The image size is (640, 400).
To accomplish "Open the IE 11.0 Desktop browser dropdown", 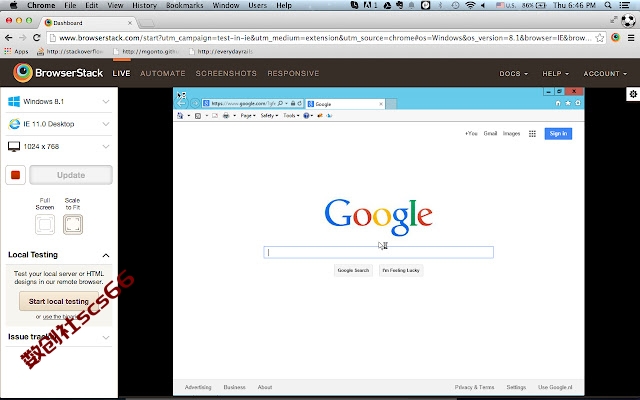I will click(x=59, y=124).
